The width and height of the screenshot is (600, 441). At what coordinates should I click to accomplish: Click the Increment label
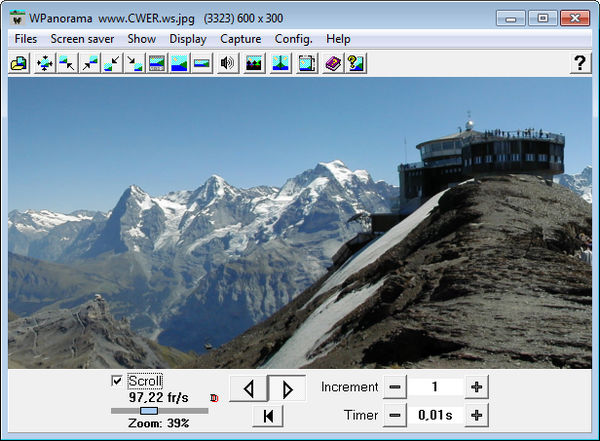coord(349,387)
